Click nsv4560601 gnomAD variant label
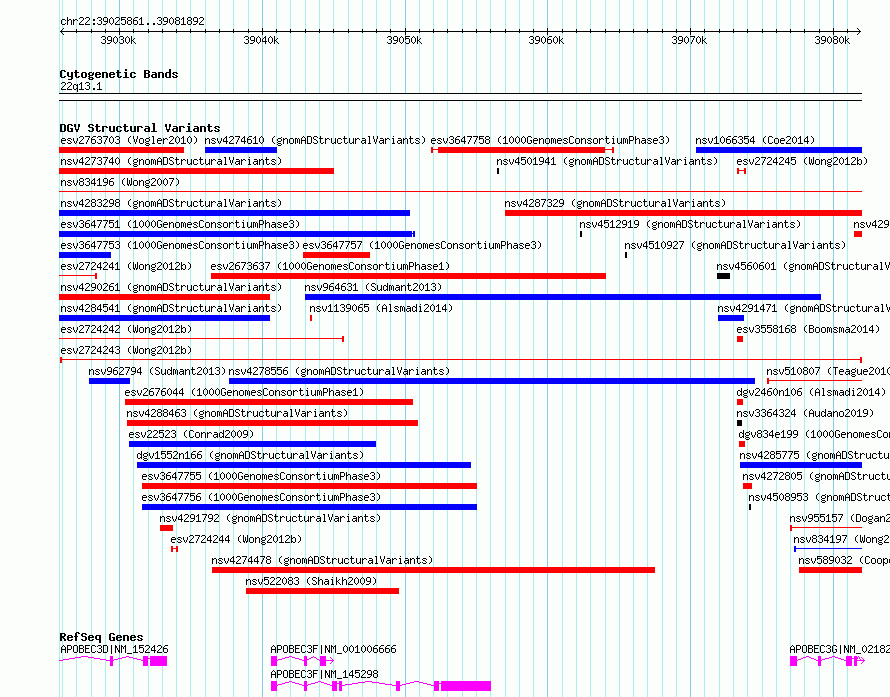890x697 pixels. pos(803,266)
